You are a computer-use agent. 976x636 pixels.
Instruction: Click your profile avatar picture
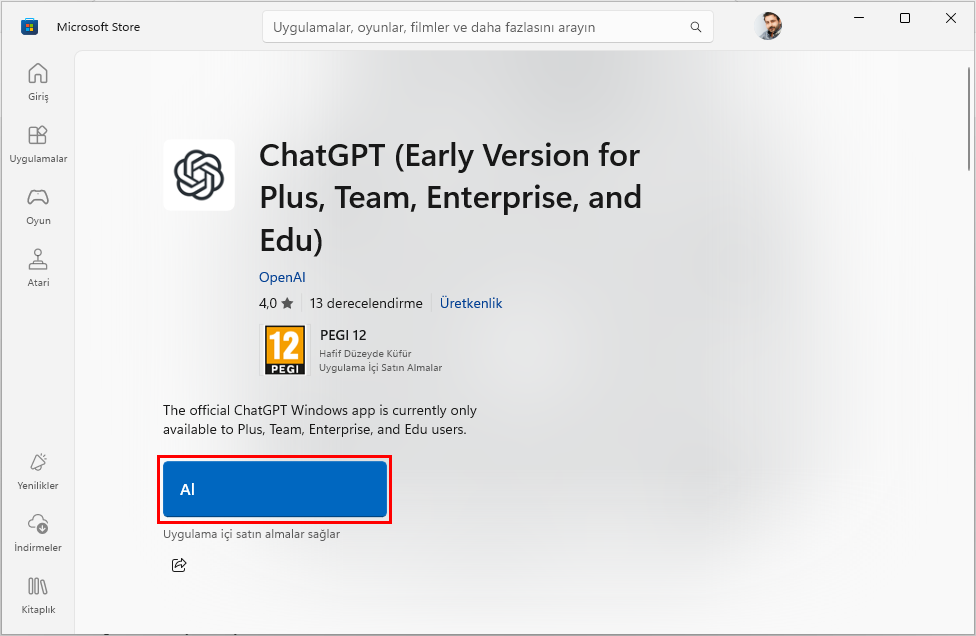click(768, 26)
